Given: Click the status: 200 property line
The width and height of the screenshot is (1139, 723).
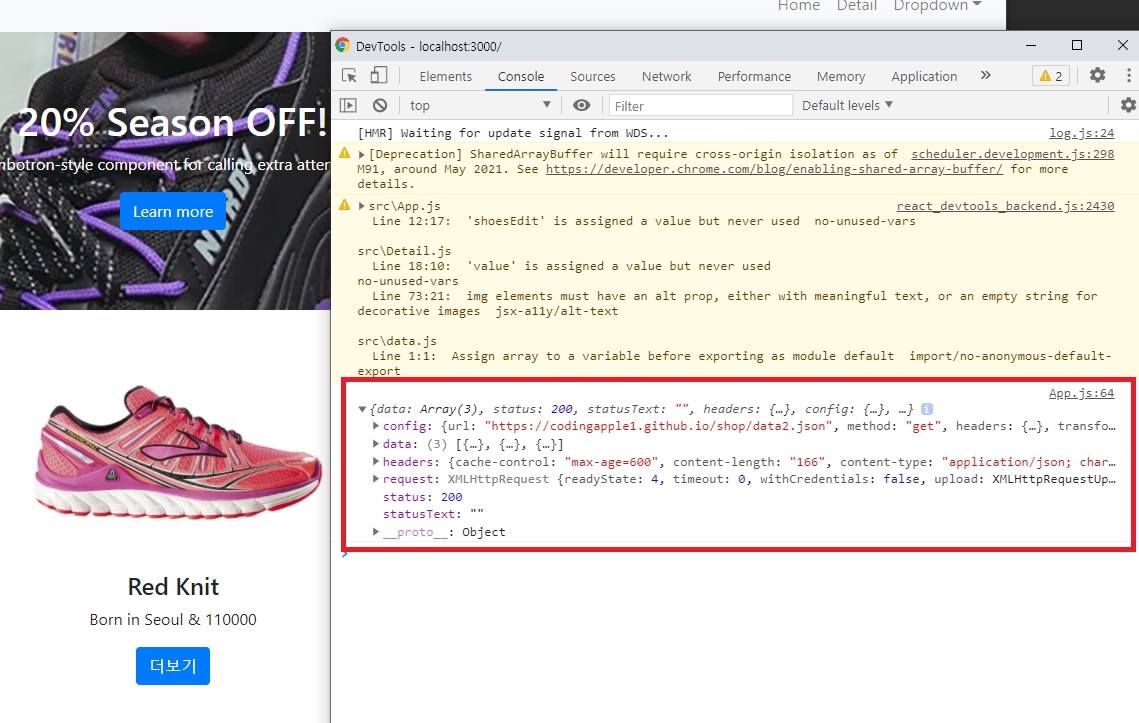Looking at the screenshot, I should (423, 497).
